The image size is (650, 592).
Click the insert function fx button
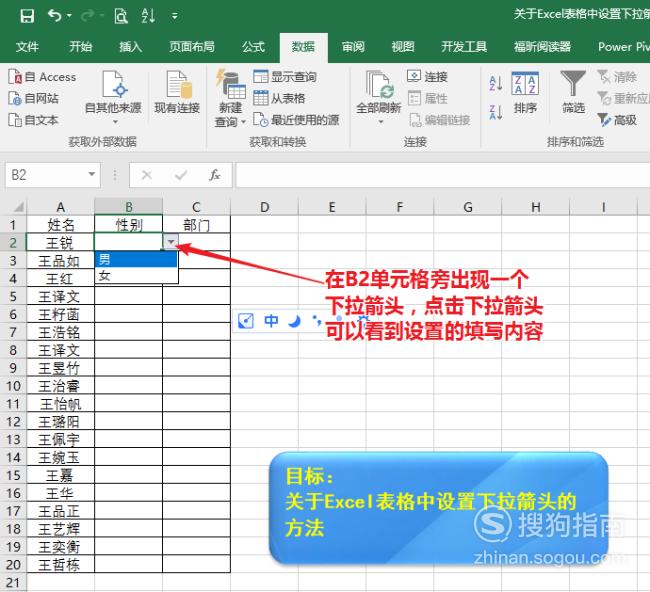[x=214, y=175]
